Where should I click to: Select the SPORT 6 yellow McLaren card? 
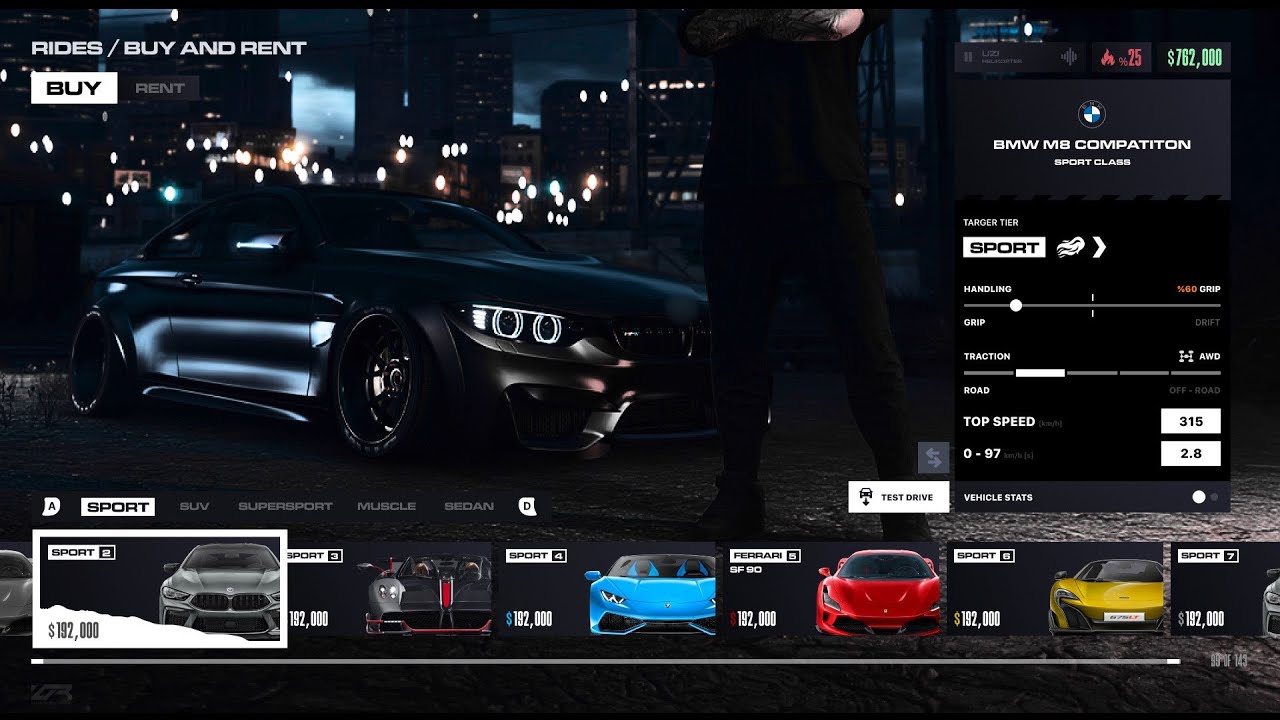coord(1056,589)
